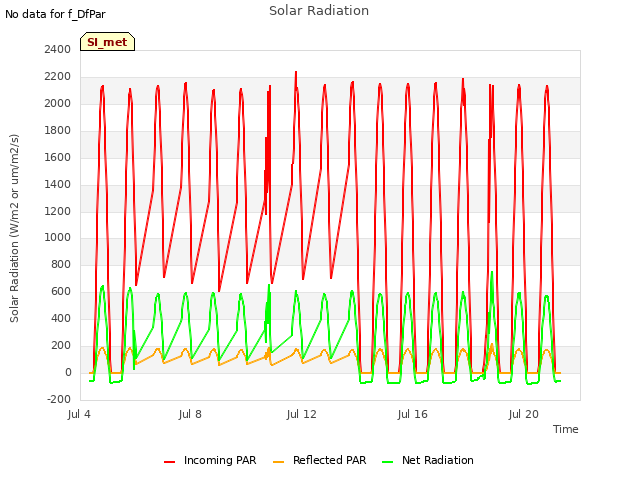Click the red Incoming PAR legend swatch
This screenshot has width=640, height=480.
[169, 462]
